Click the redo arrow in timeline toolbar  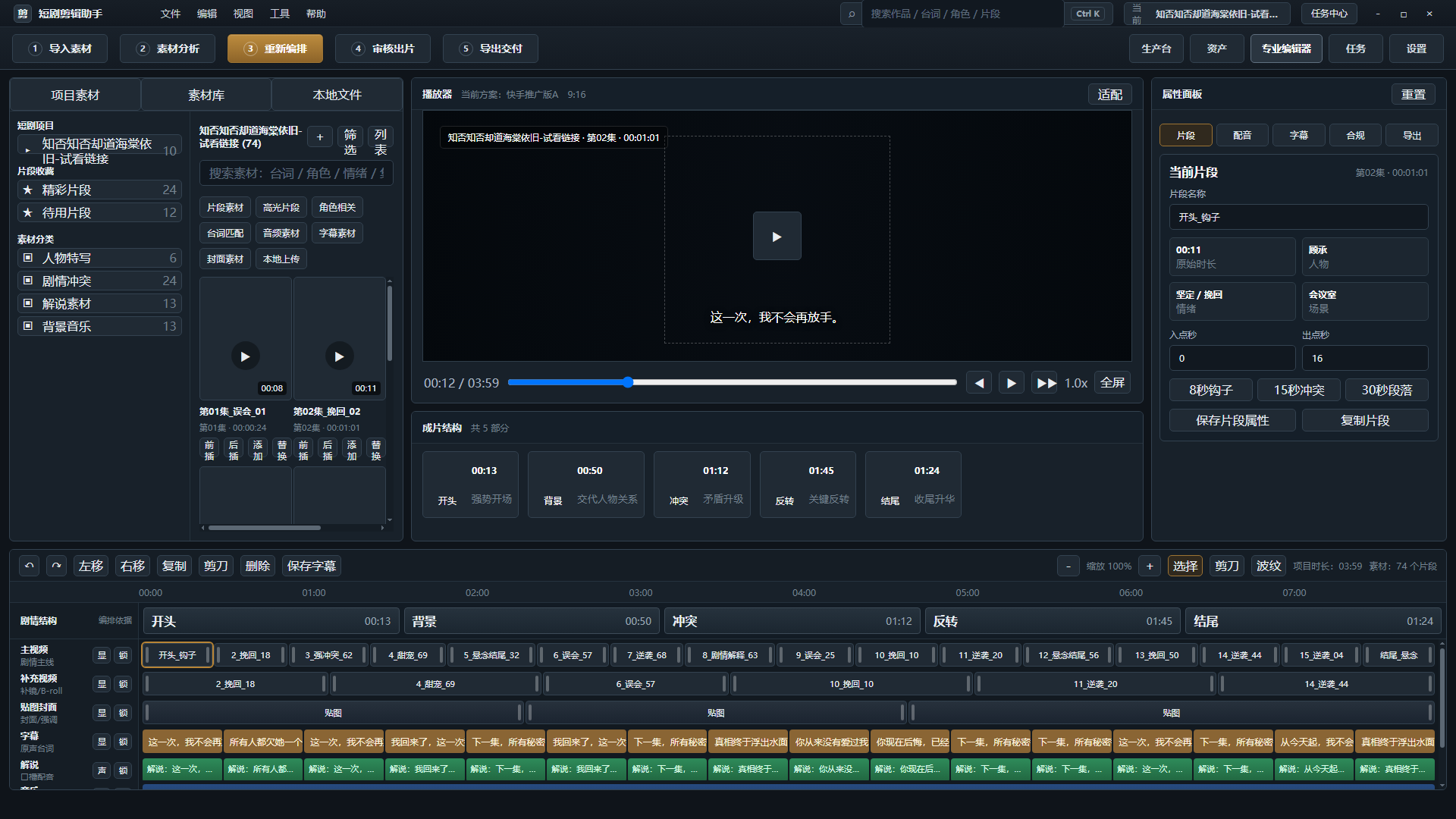pyautogui.click(x=57, y=566)
